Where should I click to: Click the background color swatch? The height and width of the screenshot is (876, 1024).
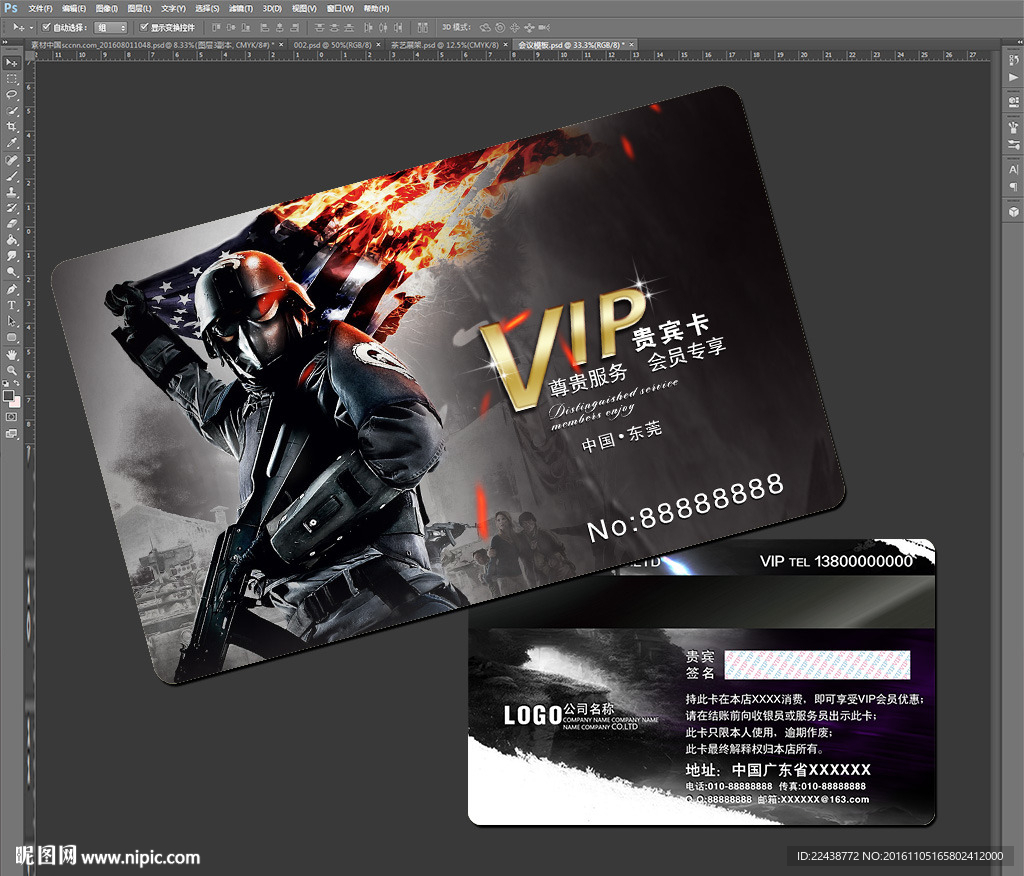click(15, 402)
